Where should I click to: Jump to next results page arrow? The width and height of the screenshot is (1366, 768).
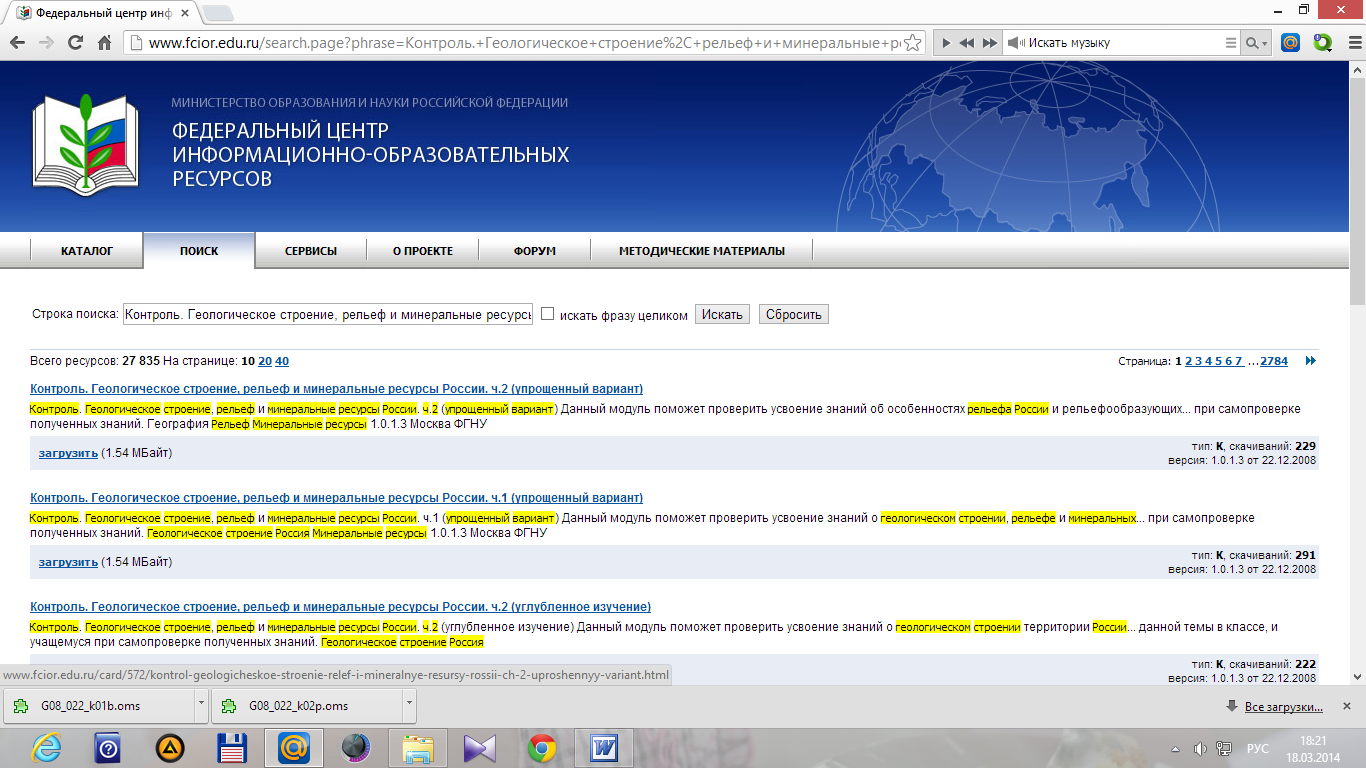pos(1310,361)
